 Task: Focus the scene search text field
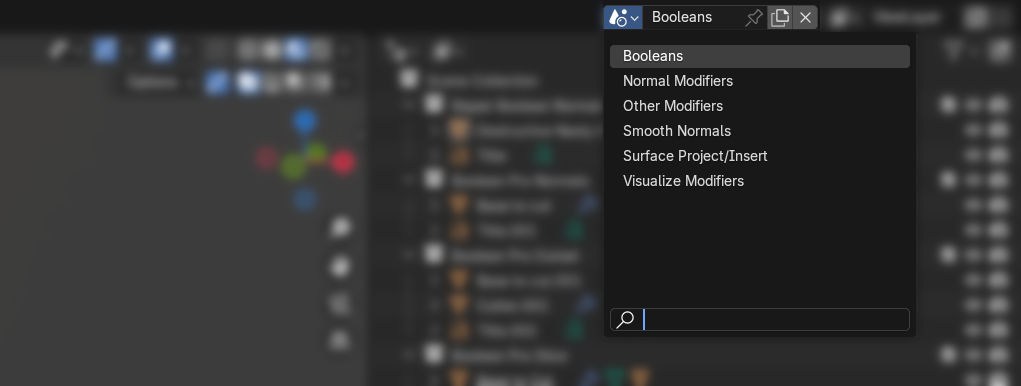(x=775, y=320)
